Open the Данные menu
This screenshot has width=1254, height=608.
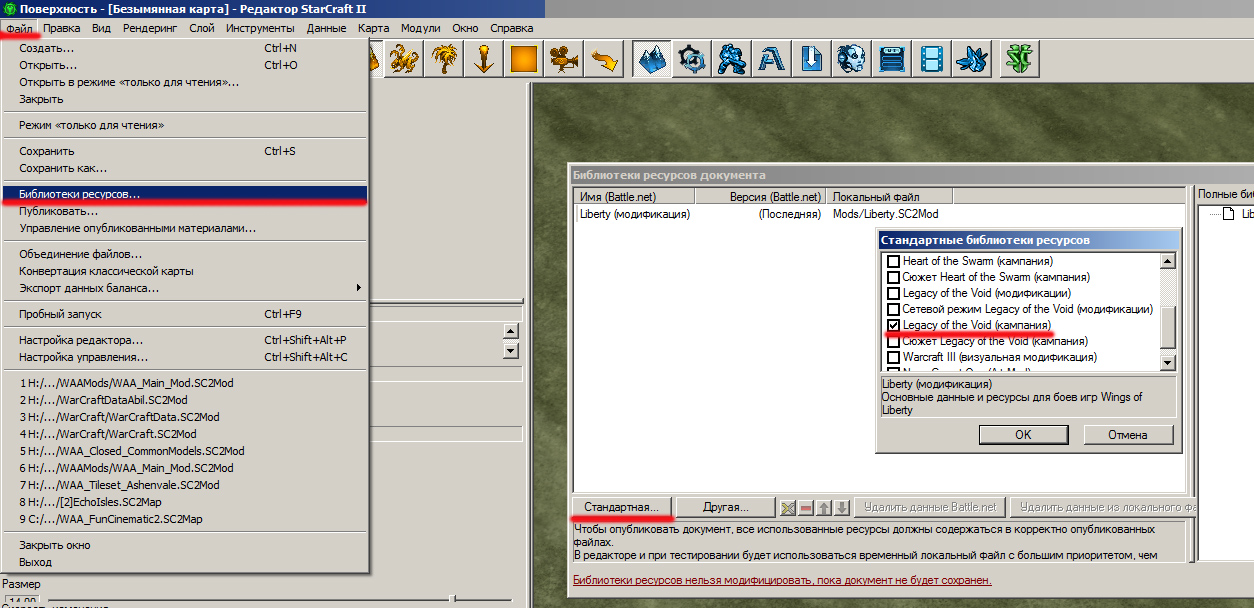click(x=327, y=28)
